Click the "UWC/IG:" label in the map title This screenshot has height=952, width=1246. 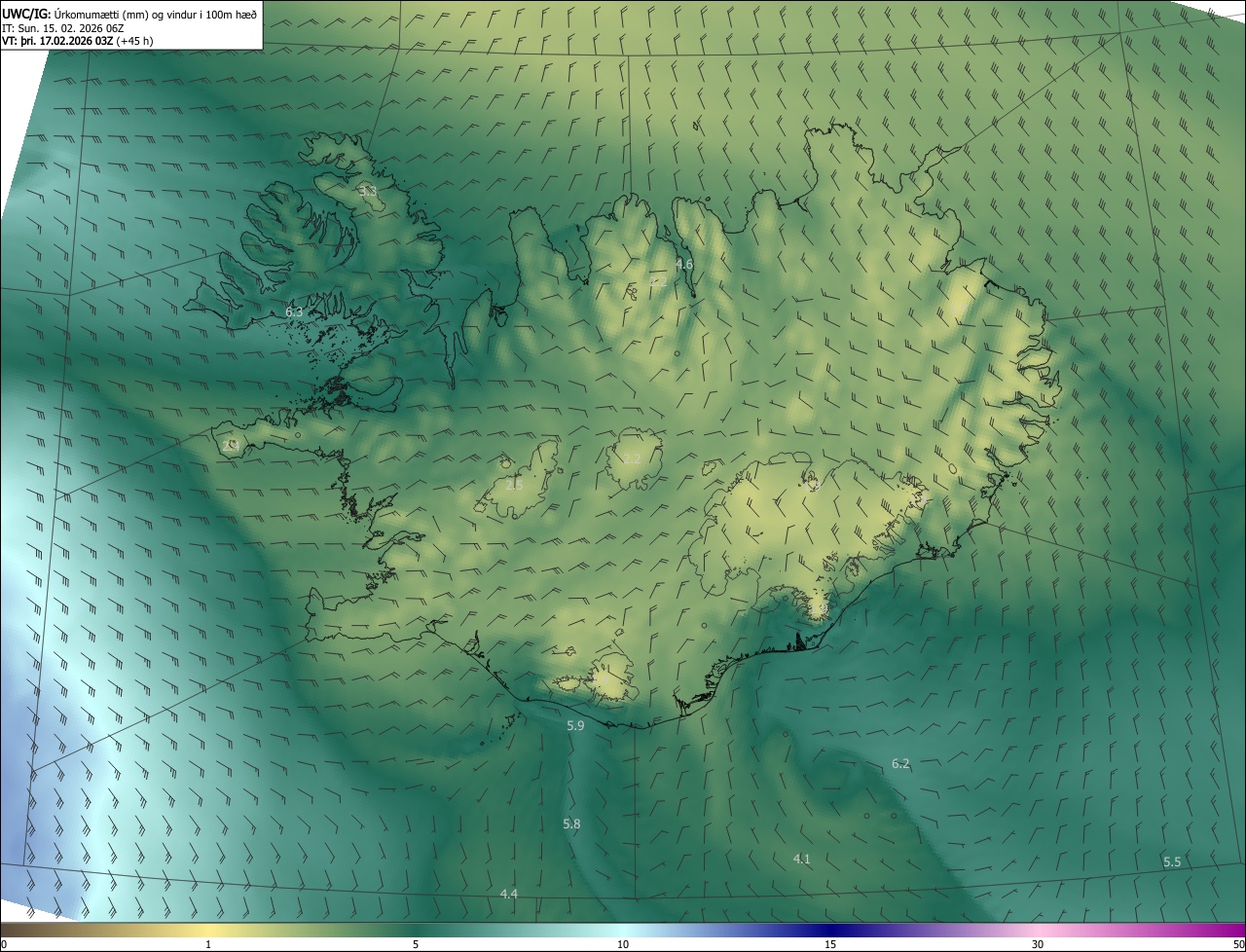tap(26, 14)
